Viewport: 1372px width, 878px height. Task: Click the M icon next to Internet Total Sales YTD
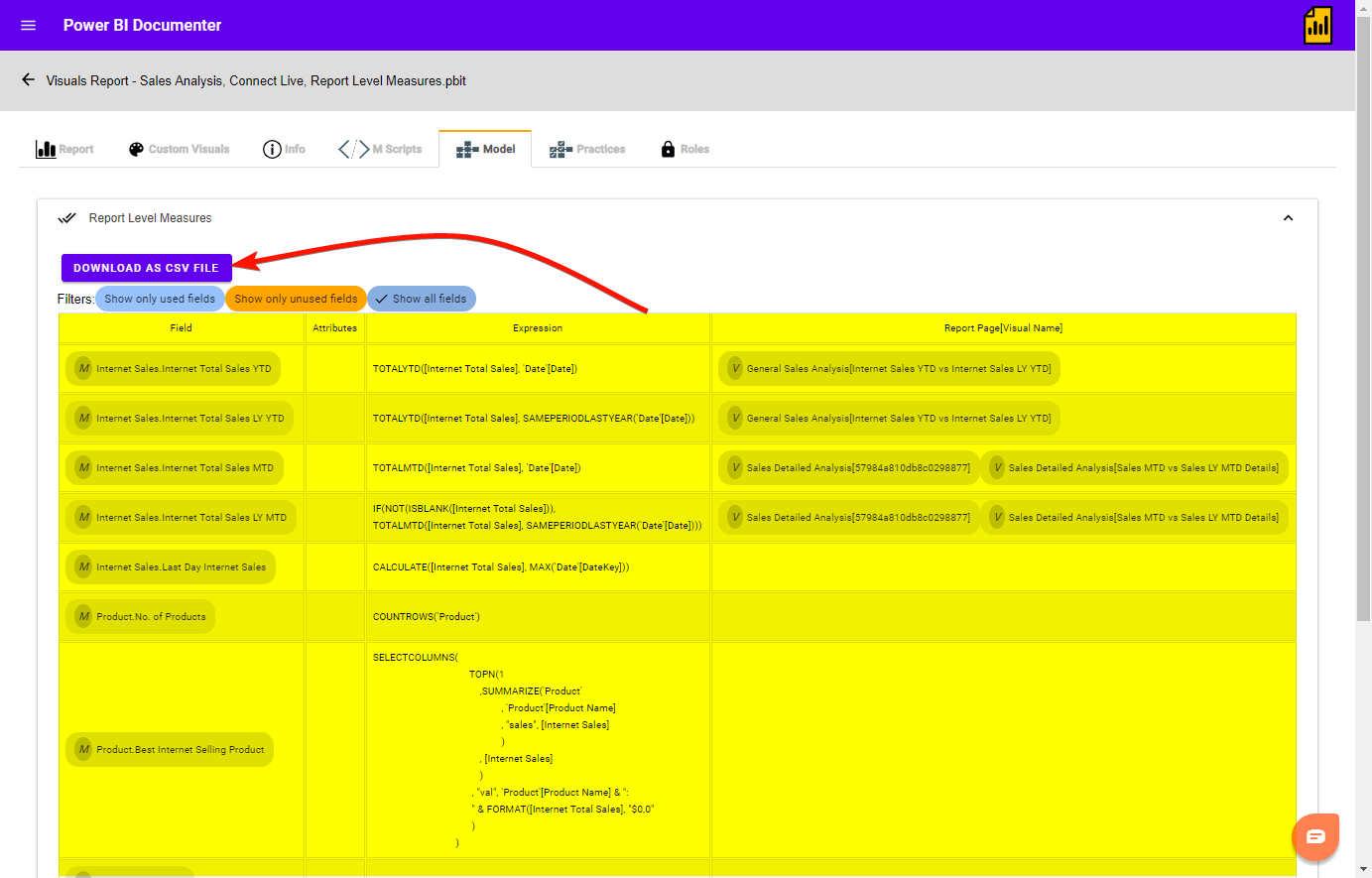pyautogui.click(x=83, y=367)
